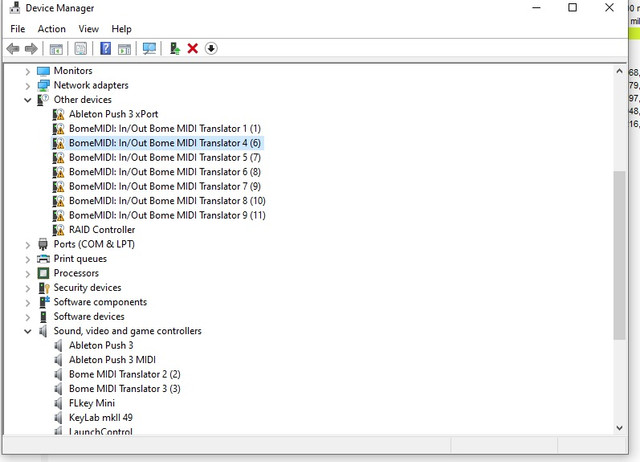Click the Monitors category icon
This screenshot has width=640, height=462.
pos(43,71)
